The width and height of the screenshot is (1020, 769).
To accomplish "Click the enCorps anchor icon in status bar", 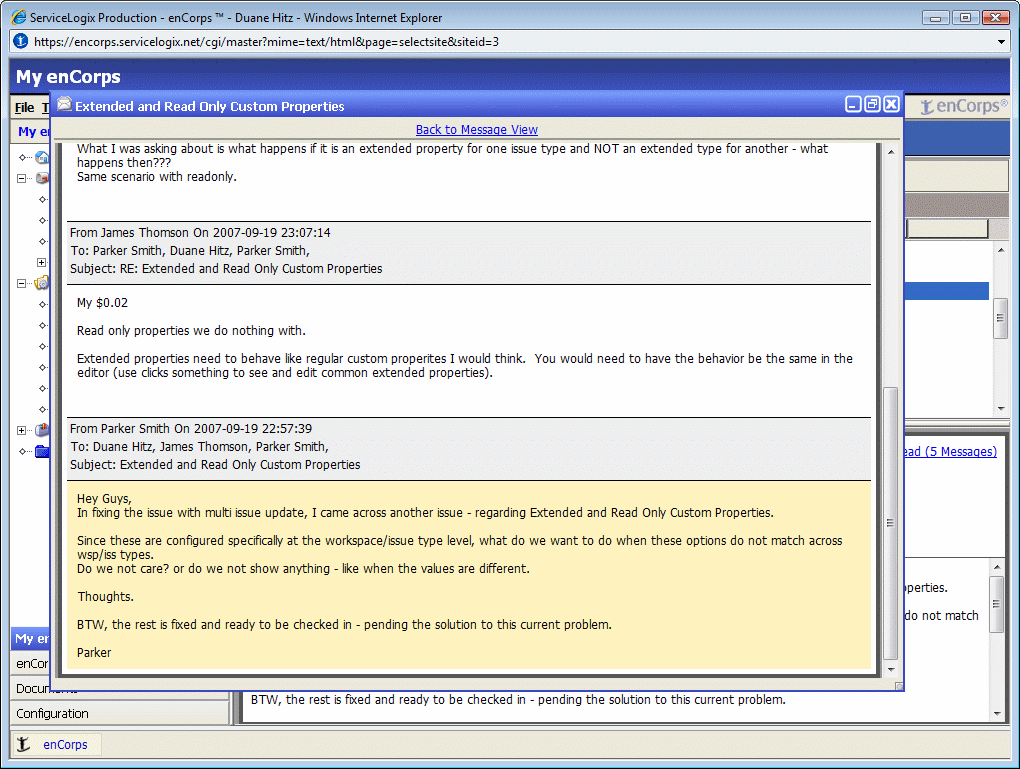I will (23, 744).
